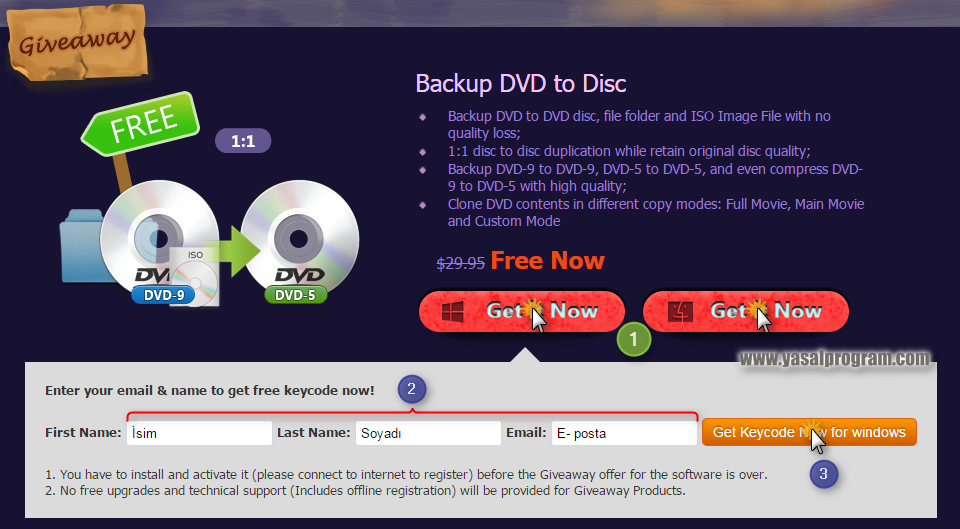Click the Windows logo icon
Screen dimensions: 960x529
click(452, 312)
